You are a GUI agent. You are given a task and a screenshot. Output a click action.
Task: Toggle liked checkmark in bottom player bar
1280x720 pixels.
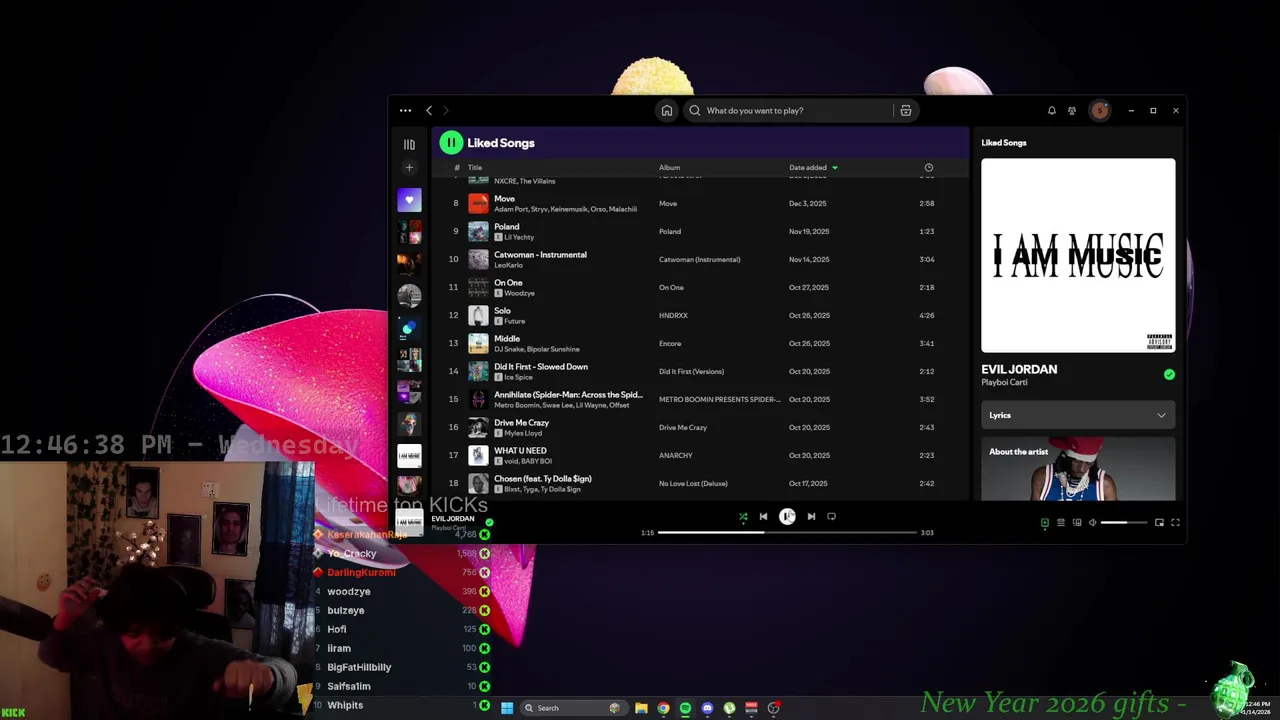489,522
